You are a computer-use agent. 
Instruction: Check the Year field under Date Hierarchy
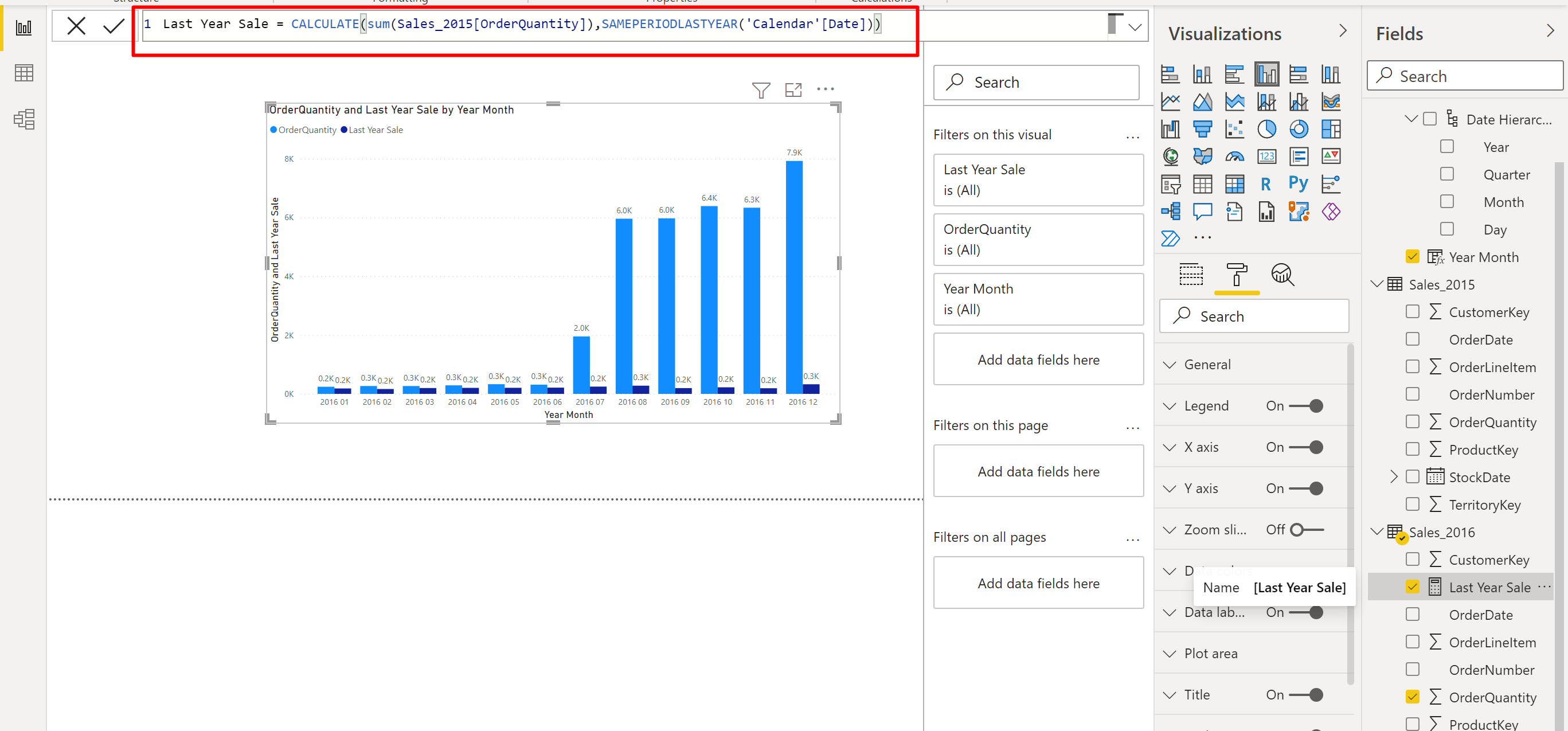[1447, 147]
